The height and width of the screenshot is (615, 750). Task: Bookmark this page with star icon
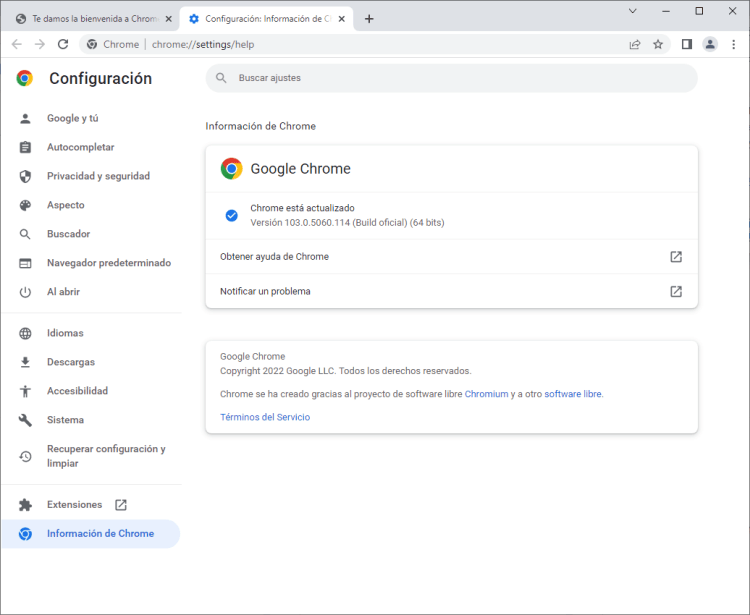pos(658,44)
